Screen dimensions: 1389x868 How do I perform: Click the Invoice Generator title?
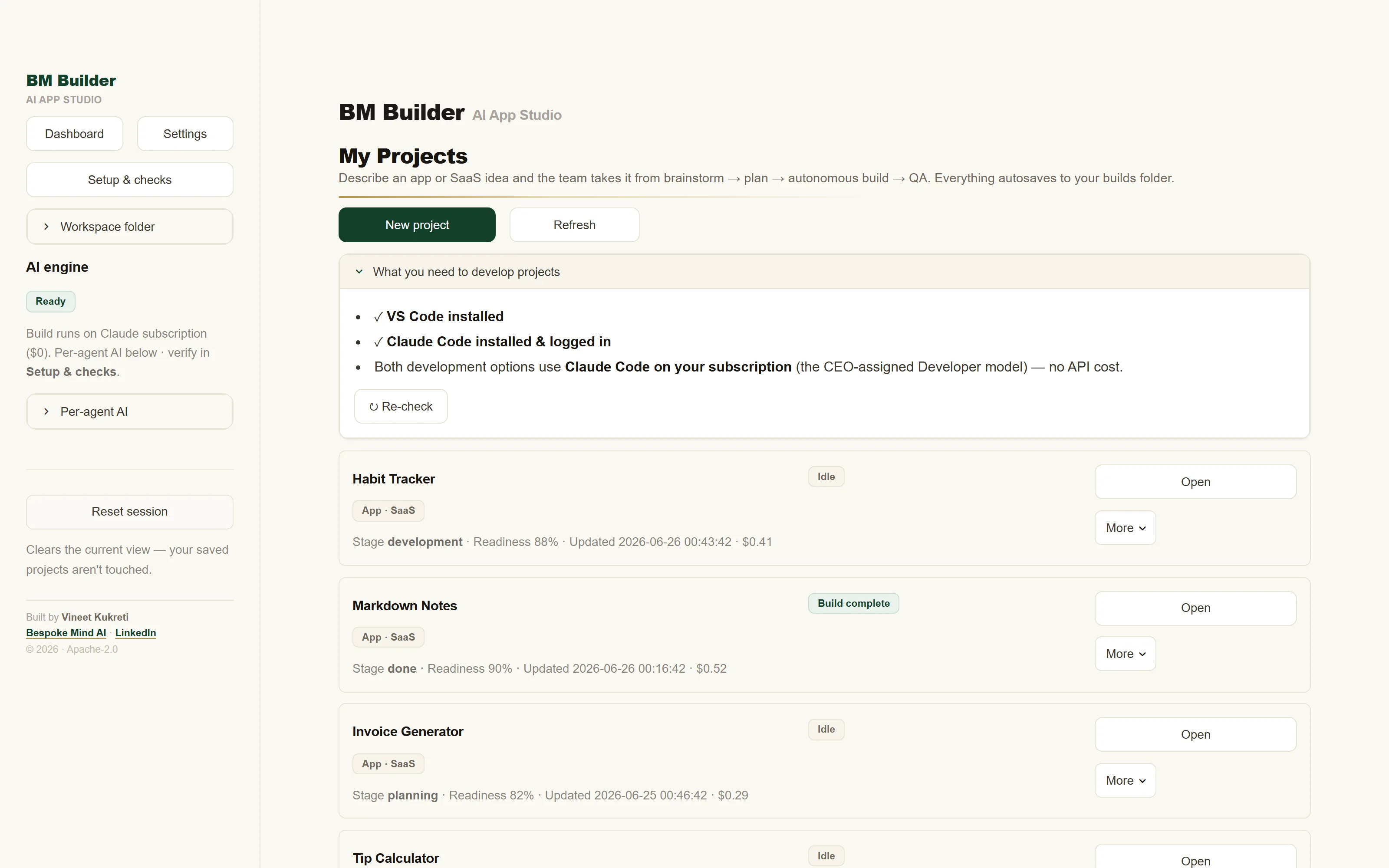(x=408, y=731)
